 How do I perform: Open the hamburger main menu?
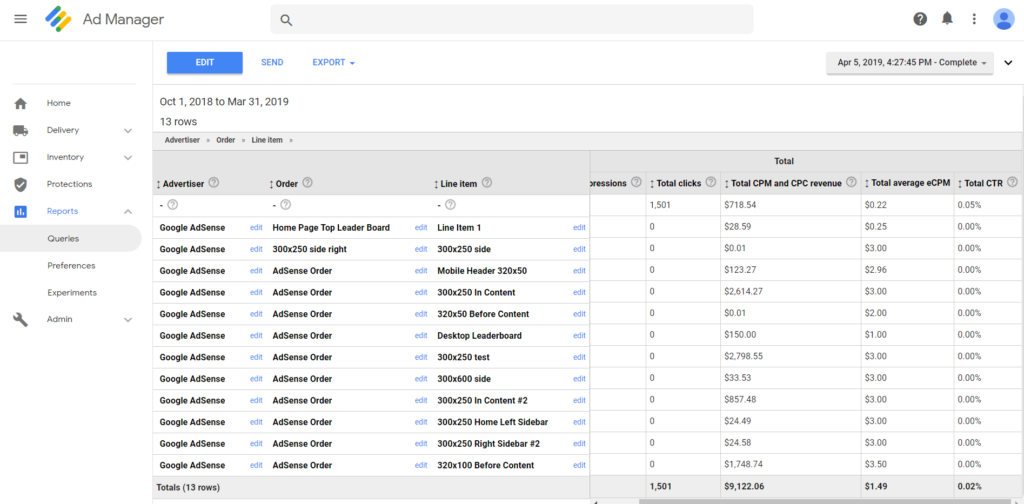point(21,19)
